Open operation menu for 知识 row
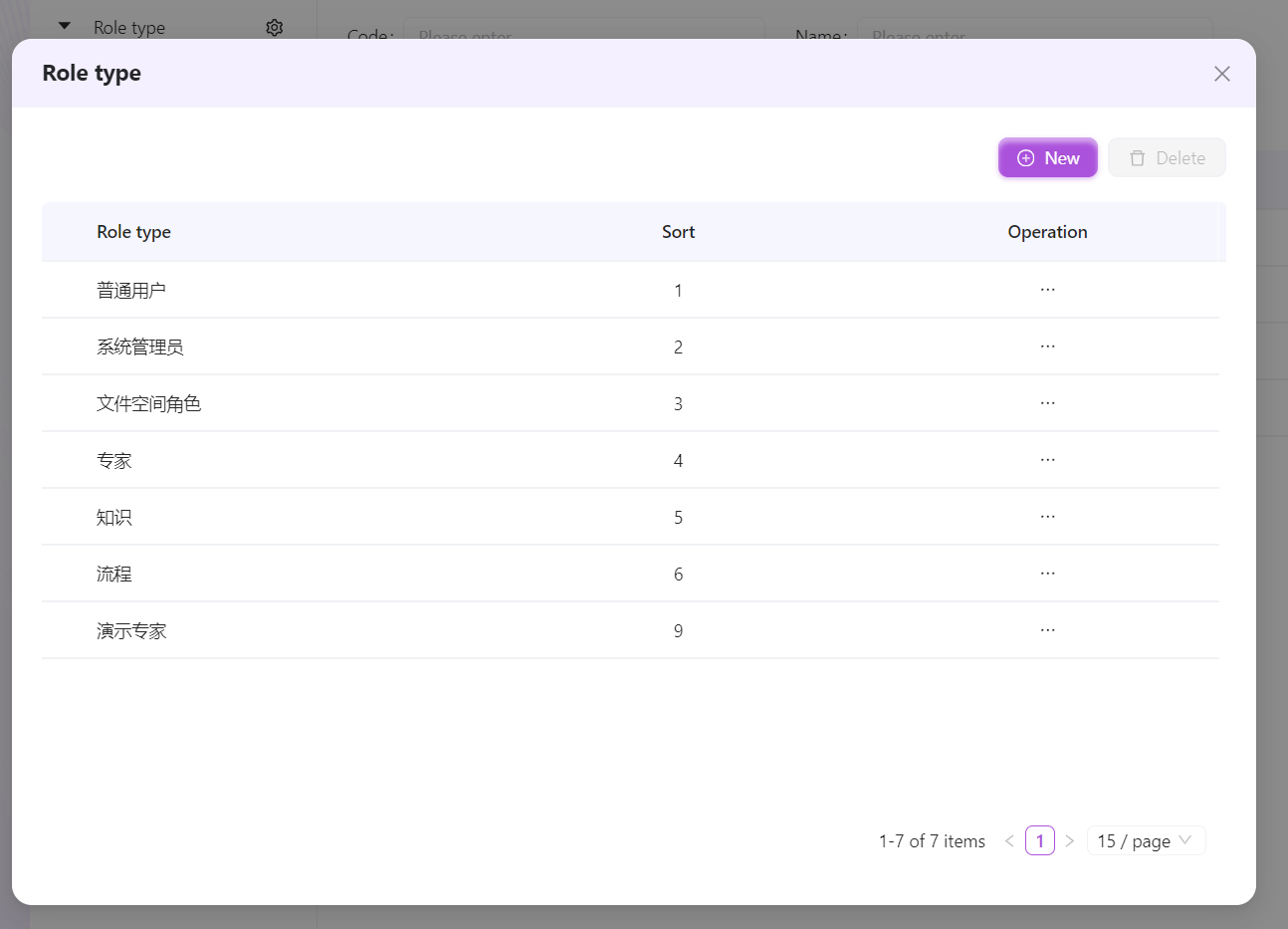The height and width of the screenshot is (929, 1288). pyautogui.click(x=1047, y=517)
